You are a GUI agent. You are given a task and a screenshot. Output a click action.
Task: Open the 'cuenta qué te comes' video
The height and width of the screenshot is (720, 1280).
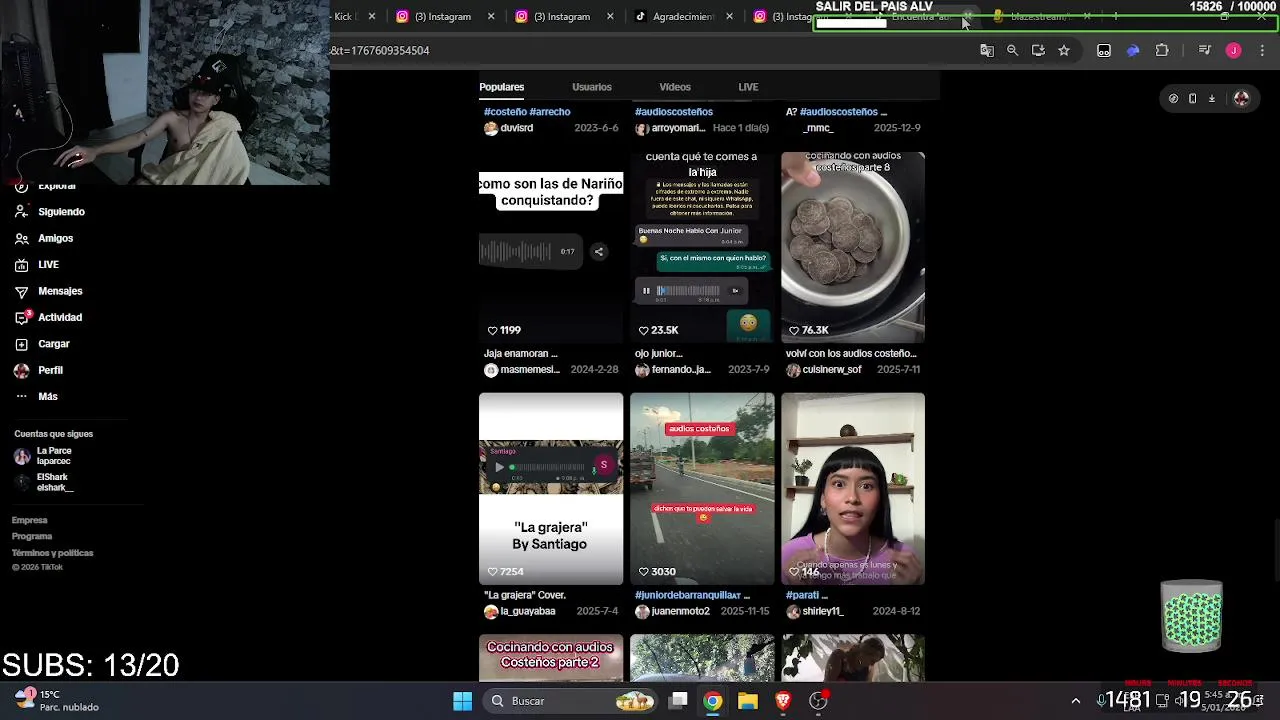point(702,247)
